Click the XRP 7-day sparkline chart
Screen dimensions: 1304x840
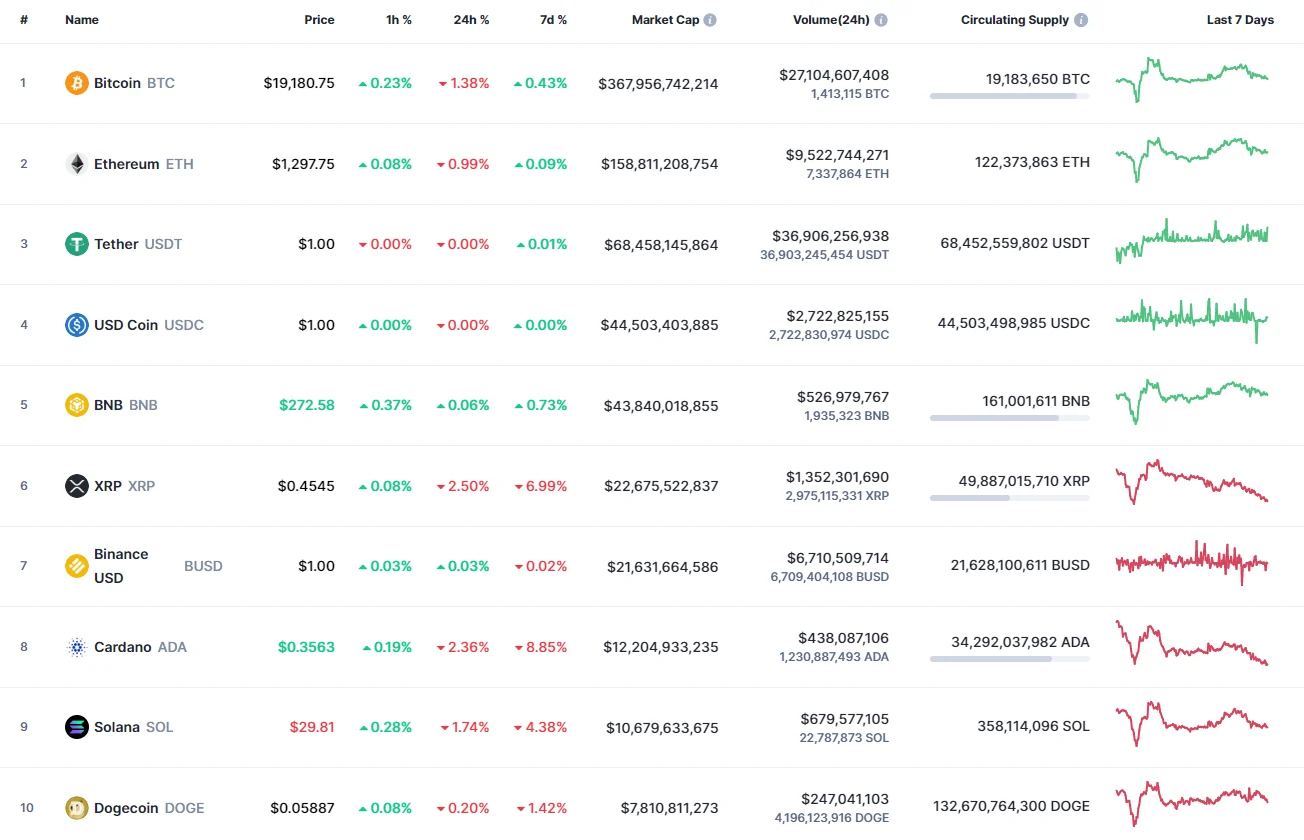click(1191, 483)
